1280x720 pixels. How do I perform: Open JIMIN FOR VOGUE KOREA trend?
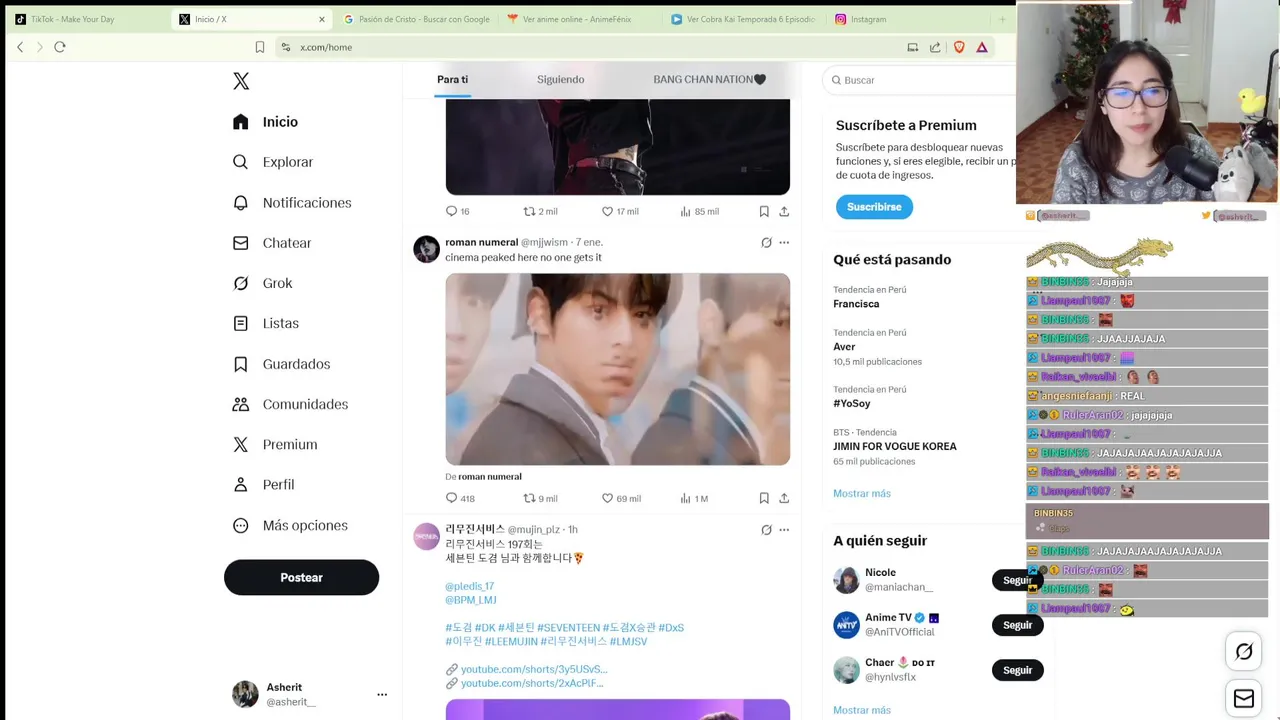click(x=895, y=446)
